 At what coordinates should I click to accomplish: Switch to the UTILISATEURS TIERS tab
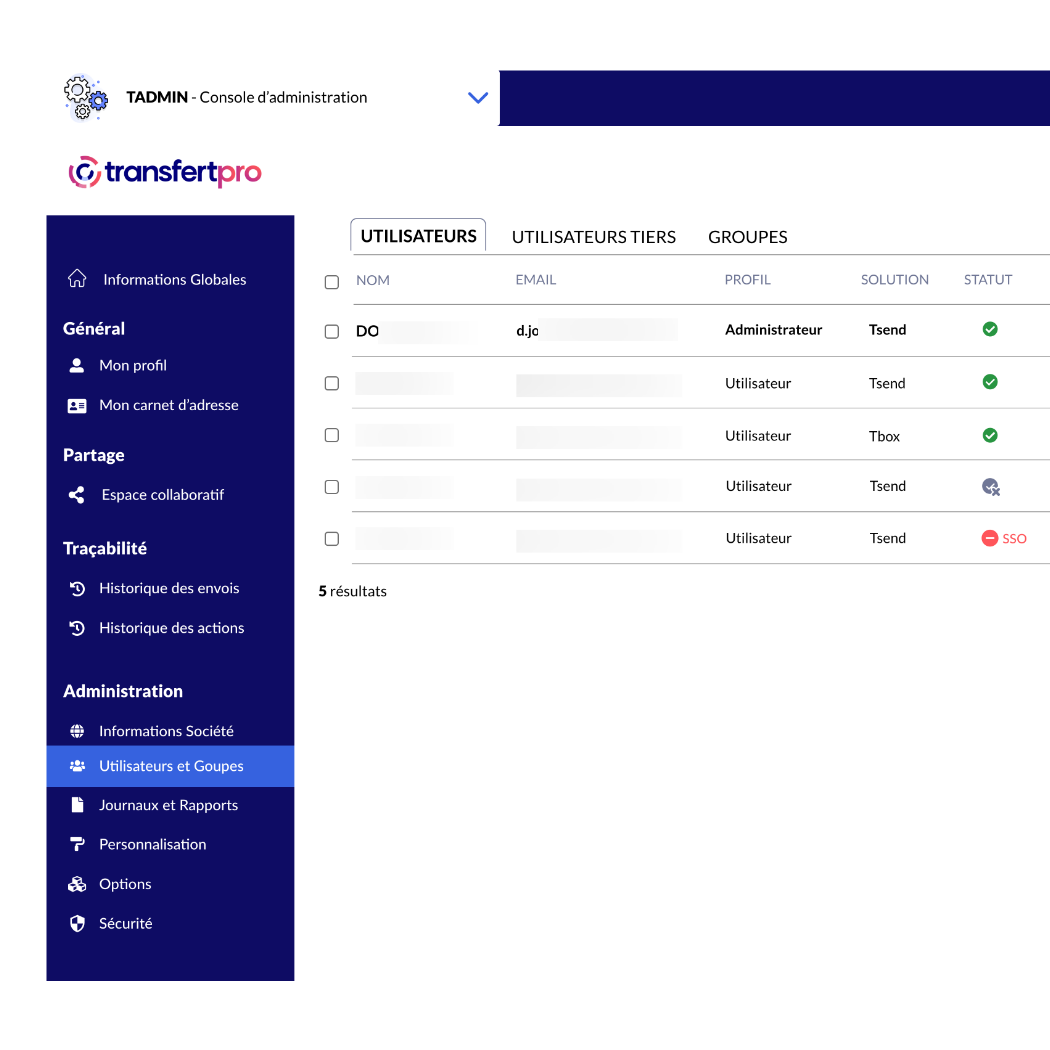[593, 236]
